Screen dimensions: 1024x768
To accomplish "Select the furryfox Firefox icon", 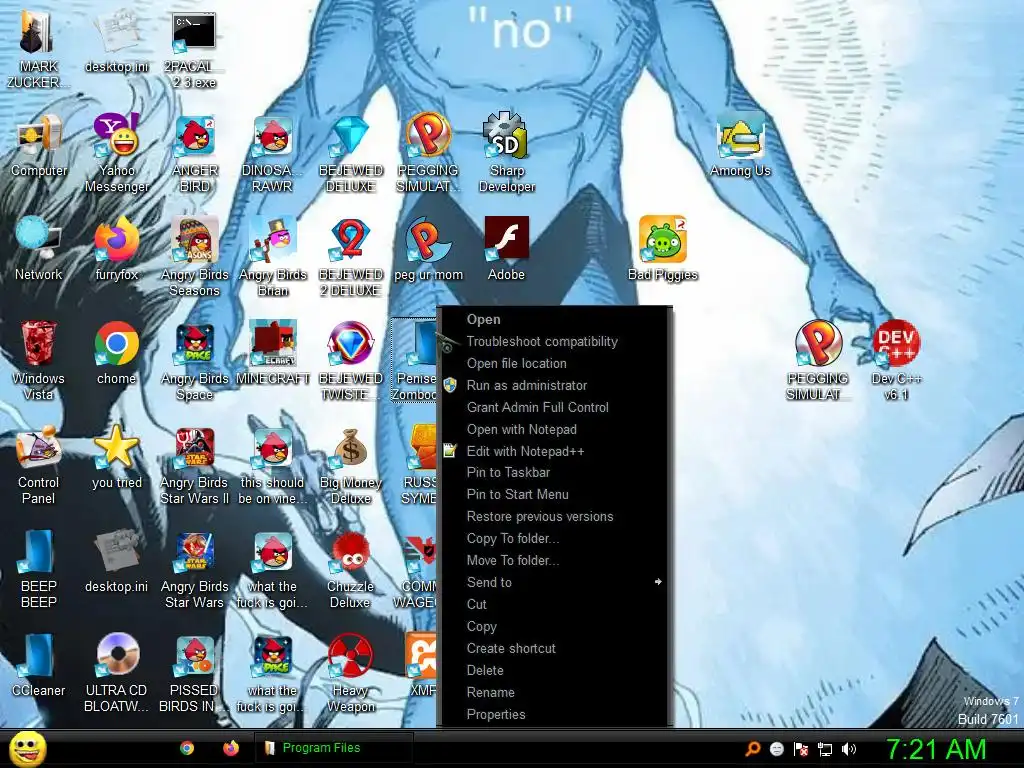I will (x=116, y=240).
